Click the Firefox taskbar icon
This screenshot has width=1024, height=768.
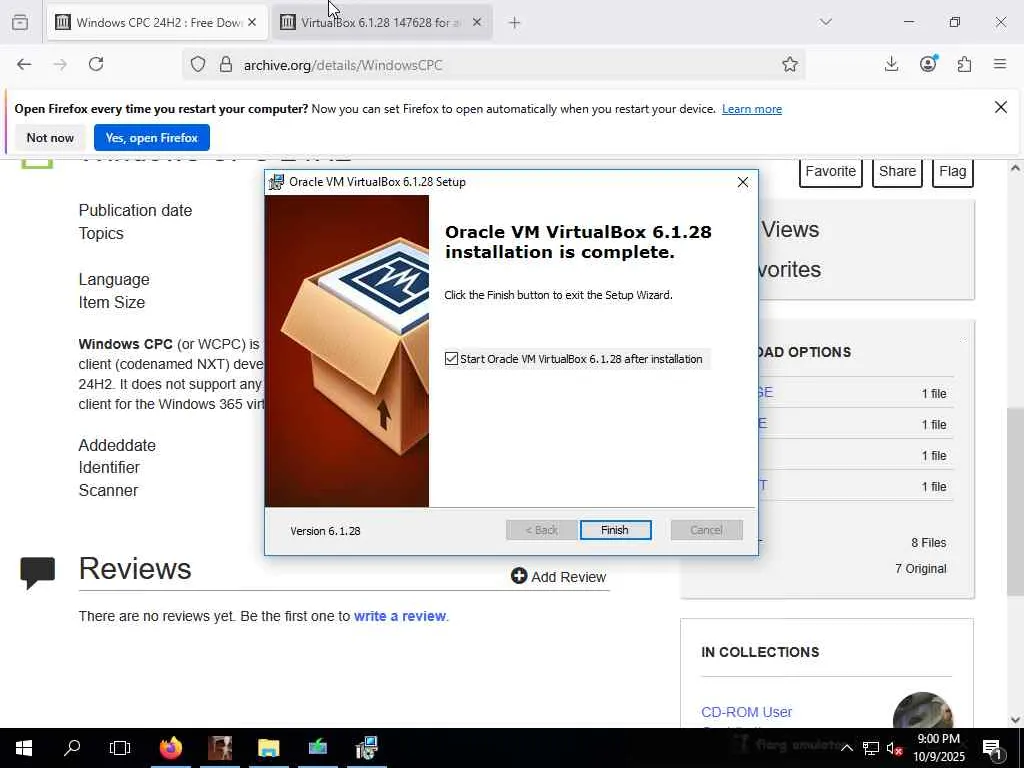[x=170, y=748]
